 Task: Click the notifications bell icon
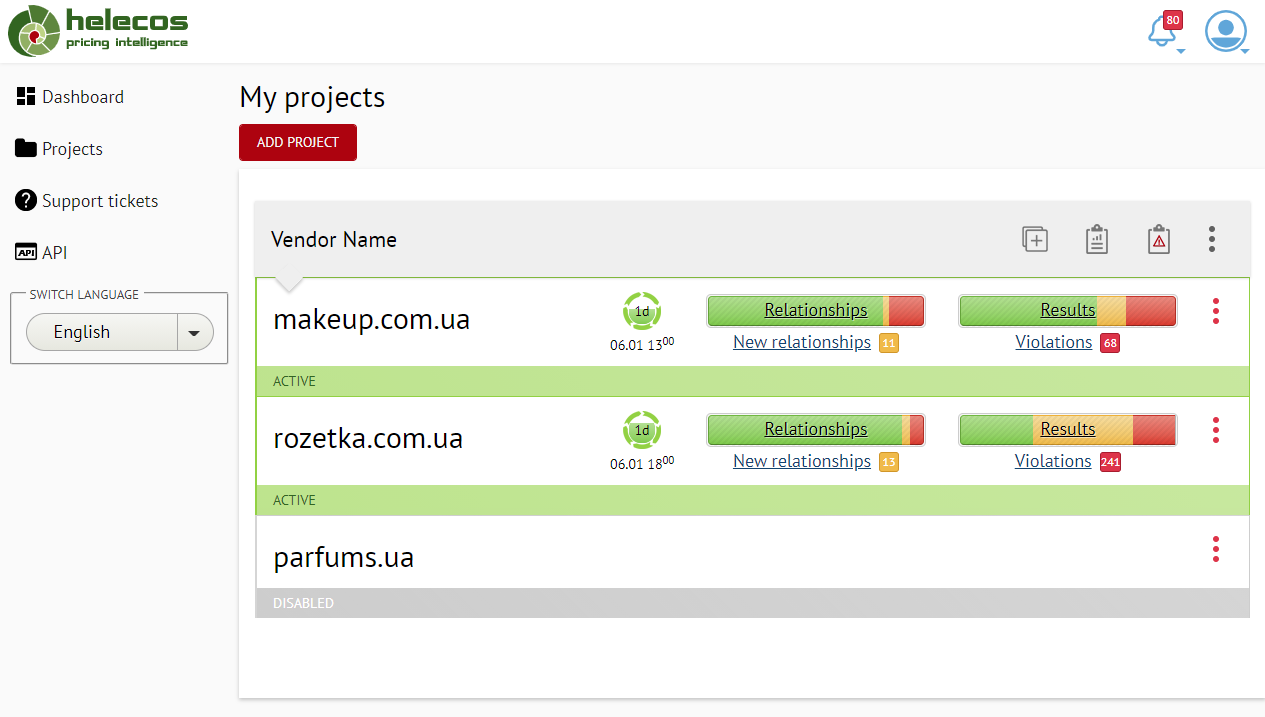(x=1163, y=32)
